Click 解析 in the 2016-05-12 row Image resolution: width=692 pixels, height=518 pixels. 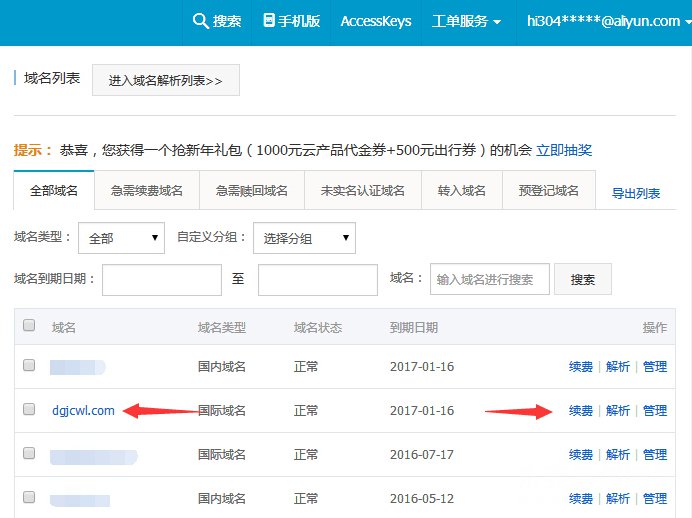(x=618, y=499)
